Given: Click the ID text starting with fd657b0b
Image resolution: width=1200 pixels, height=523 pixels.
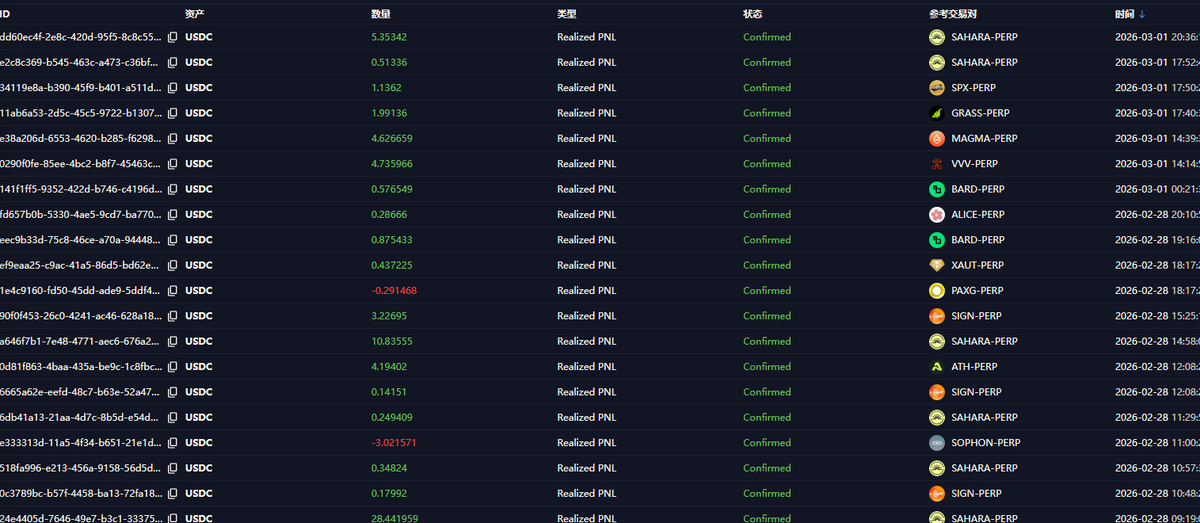Looking at the screenshot, I should (x=80, y=214).
